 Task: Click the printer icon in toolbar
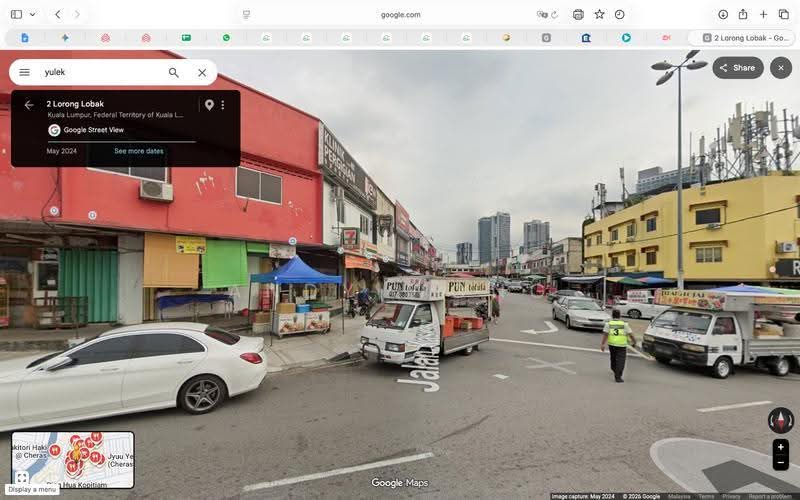(578, 14)
